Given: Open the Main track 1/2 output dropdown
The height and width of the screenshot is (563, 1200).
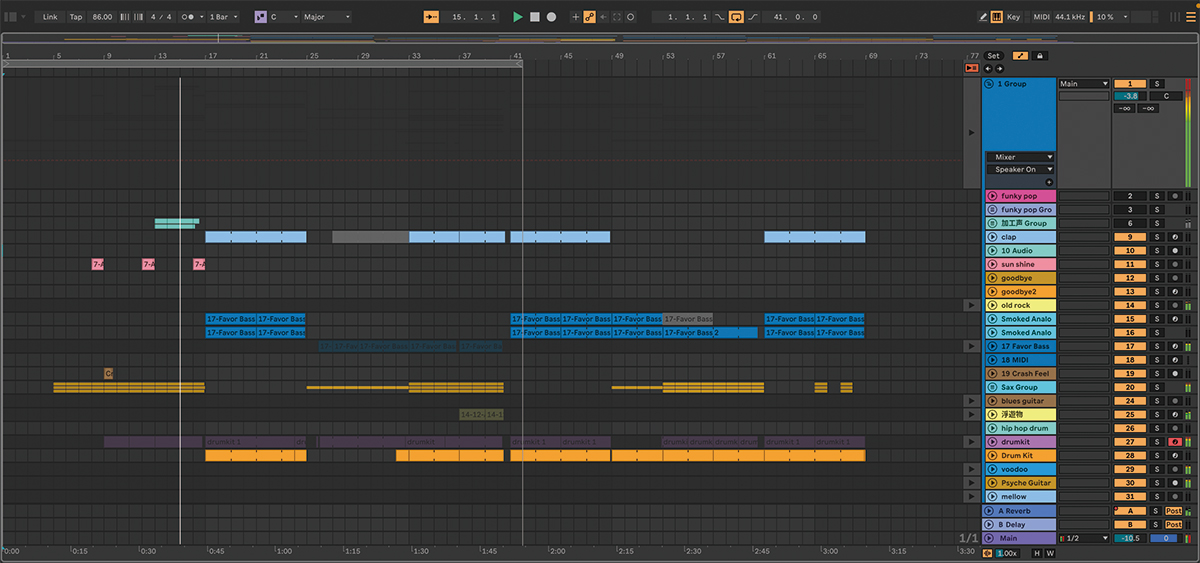Looking at the screenshot, I should pyautogui.click(x=1084, y=538).
